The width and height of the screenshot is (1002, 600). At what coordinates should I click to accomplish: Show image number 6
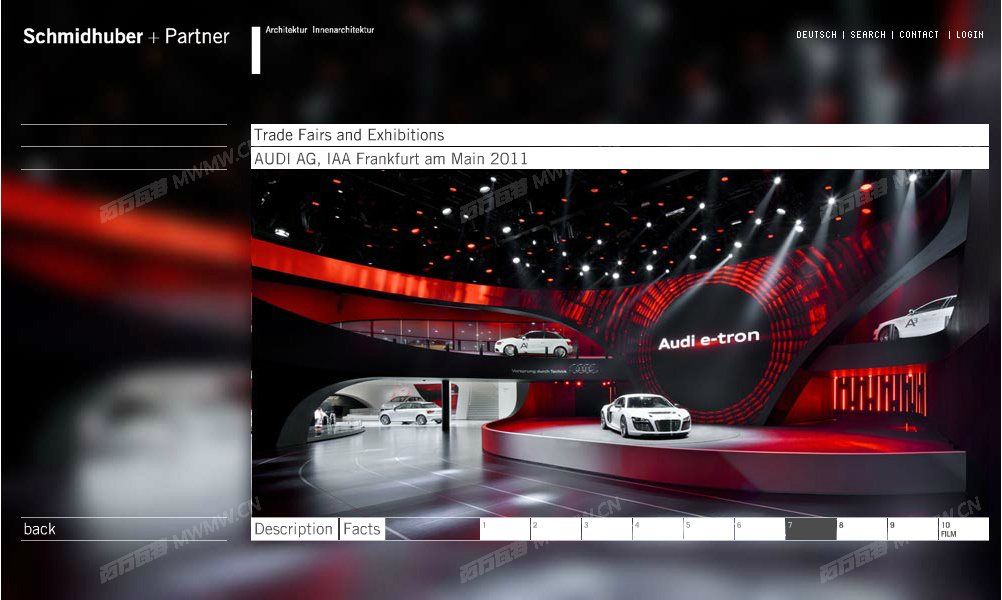coord(760,529)
